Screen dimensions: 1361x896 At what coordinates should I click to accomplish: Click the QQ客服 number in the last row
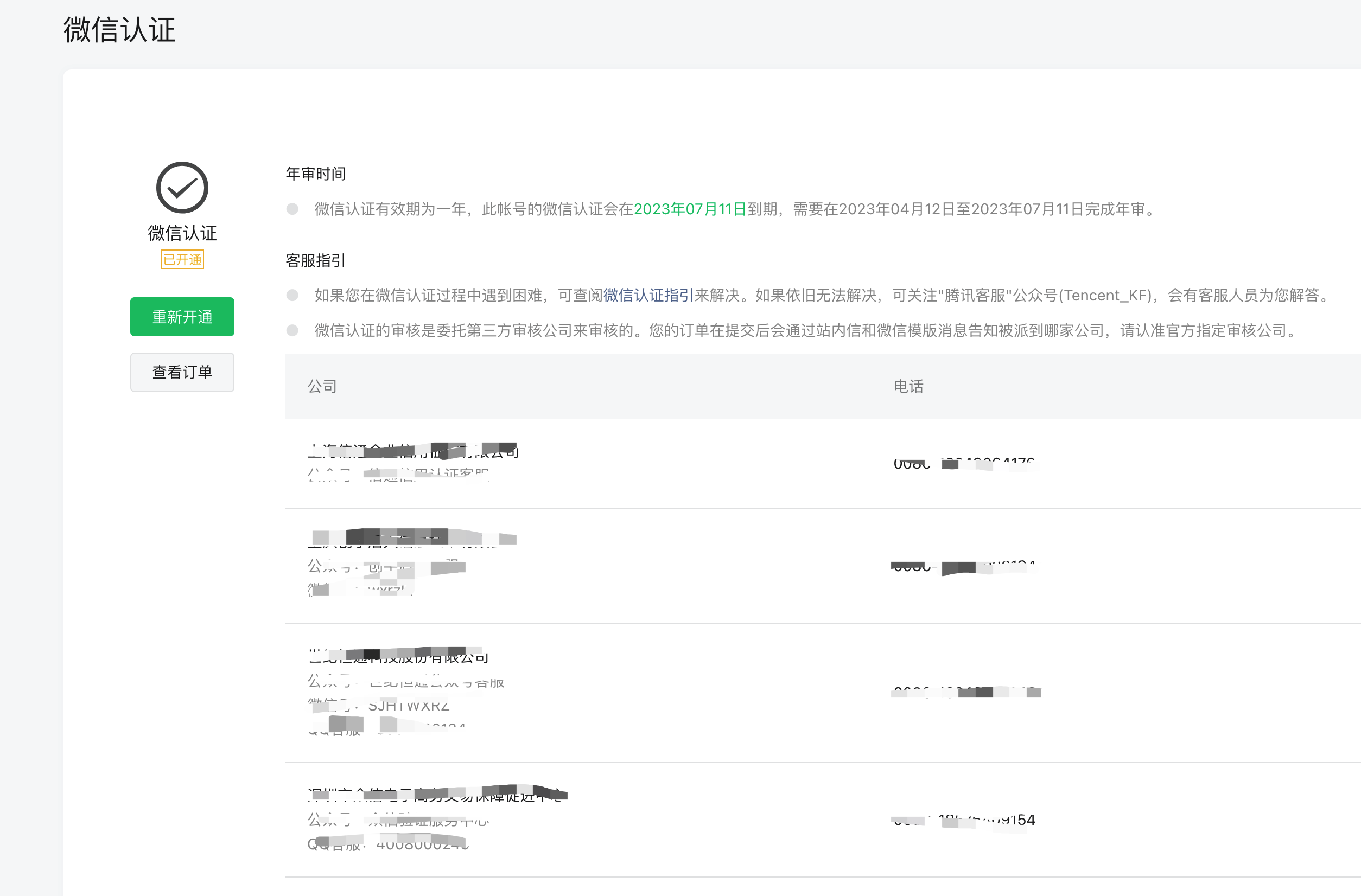click(422, 844)
